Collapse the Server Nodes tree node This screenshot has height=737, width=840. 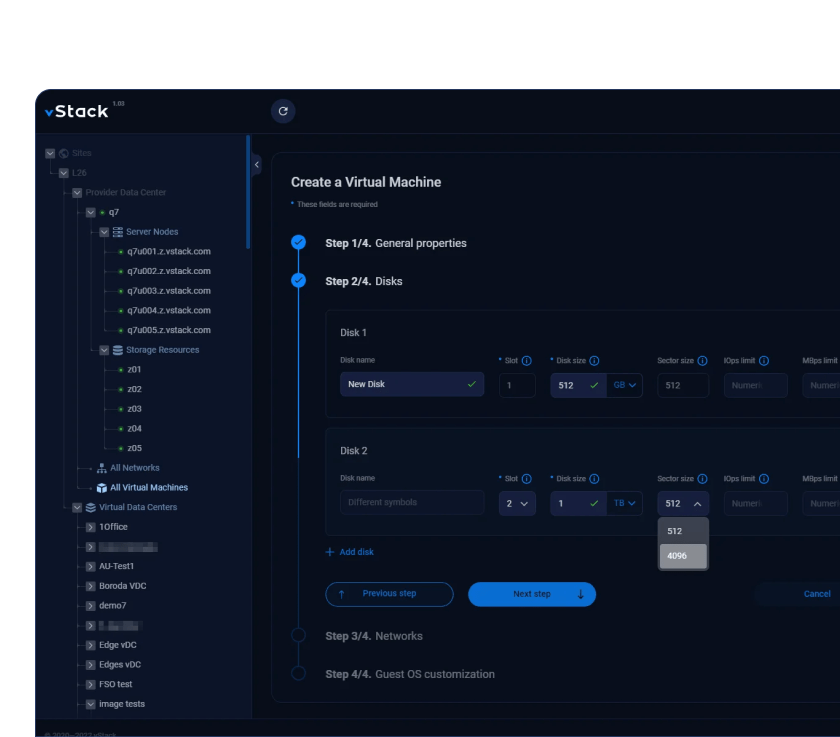pos(104,232)
